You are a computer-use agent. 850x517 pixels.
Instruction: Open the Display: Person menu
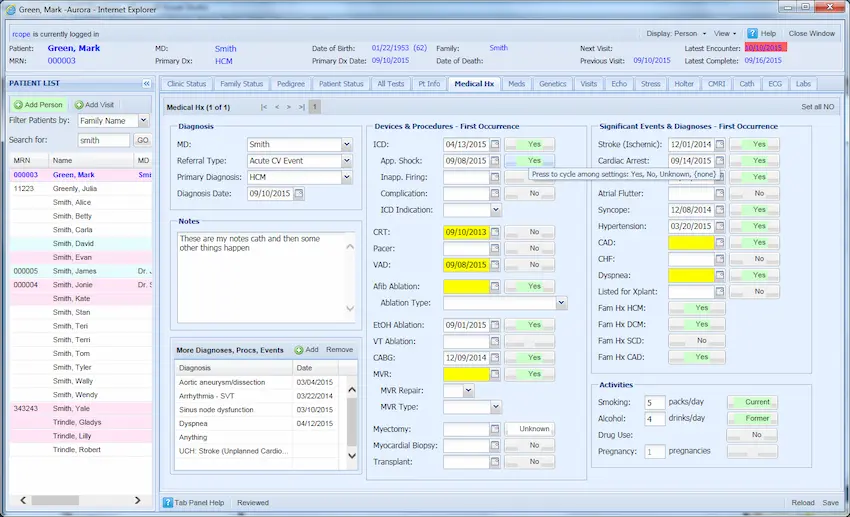coord(676,34)
